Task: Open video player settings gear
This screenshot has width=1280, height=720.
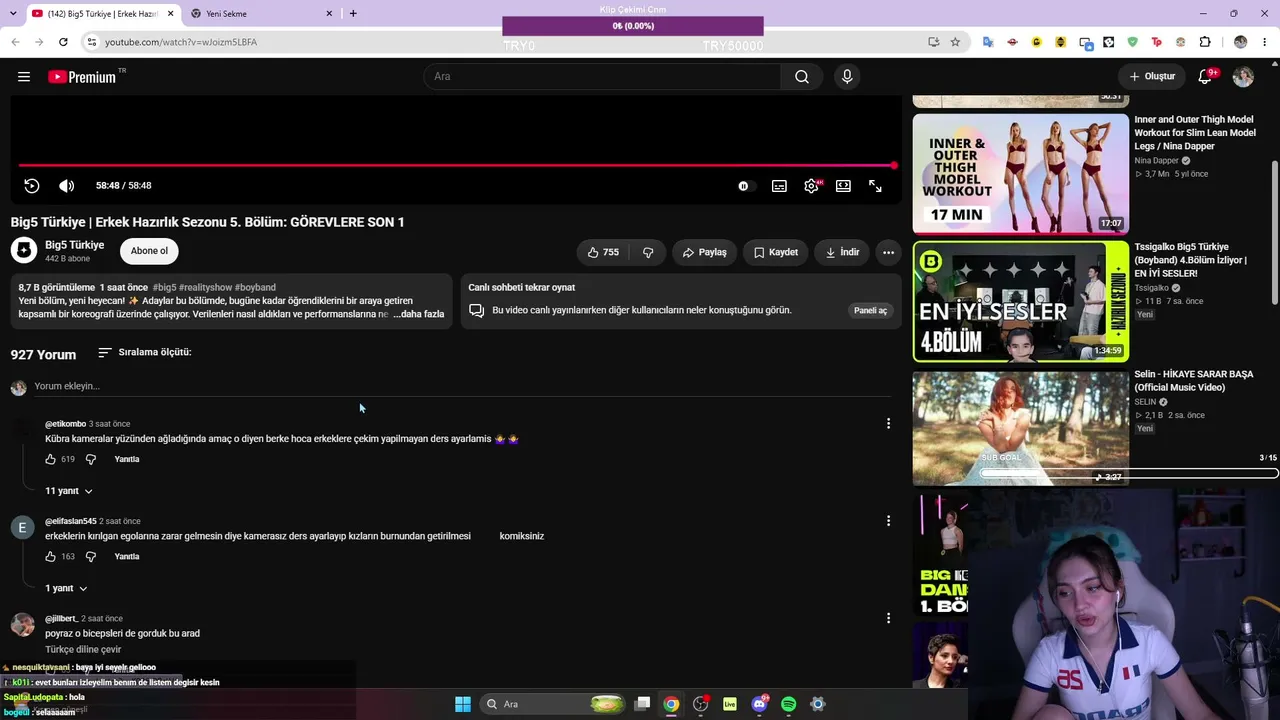Action: tap(811, 186)
